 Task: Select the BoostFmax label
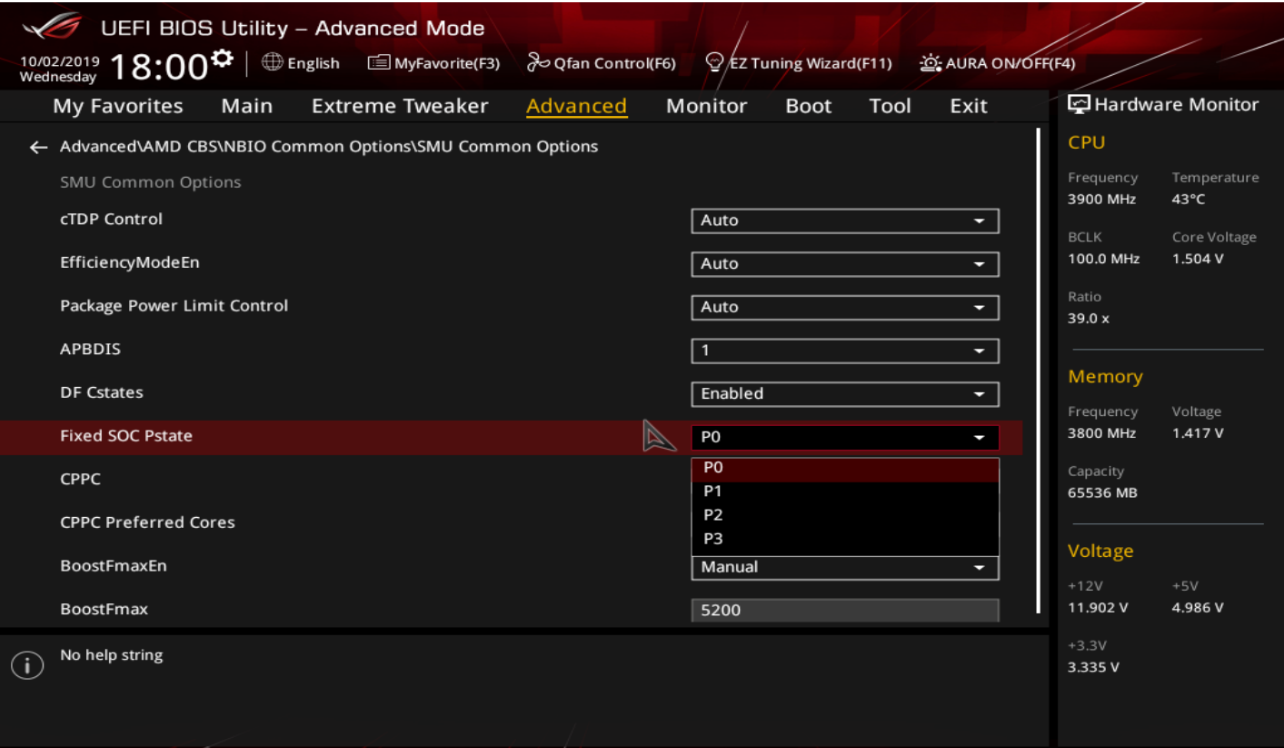coord(104,609)
